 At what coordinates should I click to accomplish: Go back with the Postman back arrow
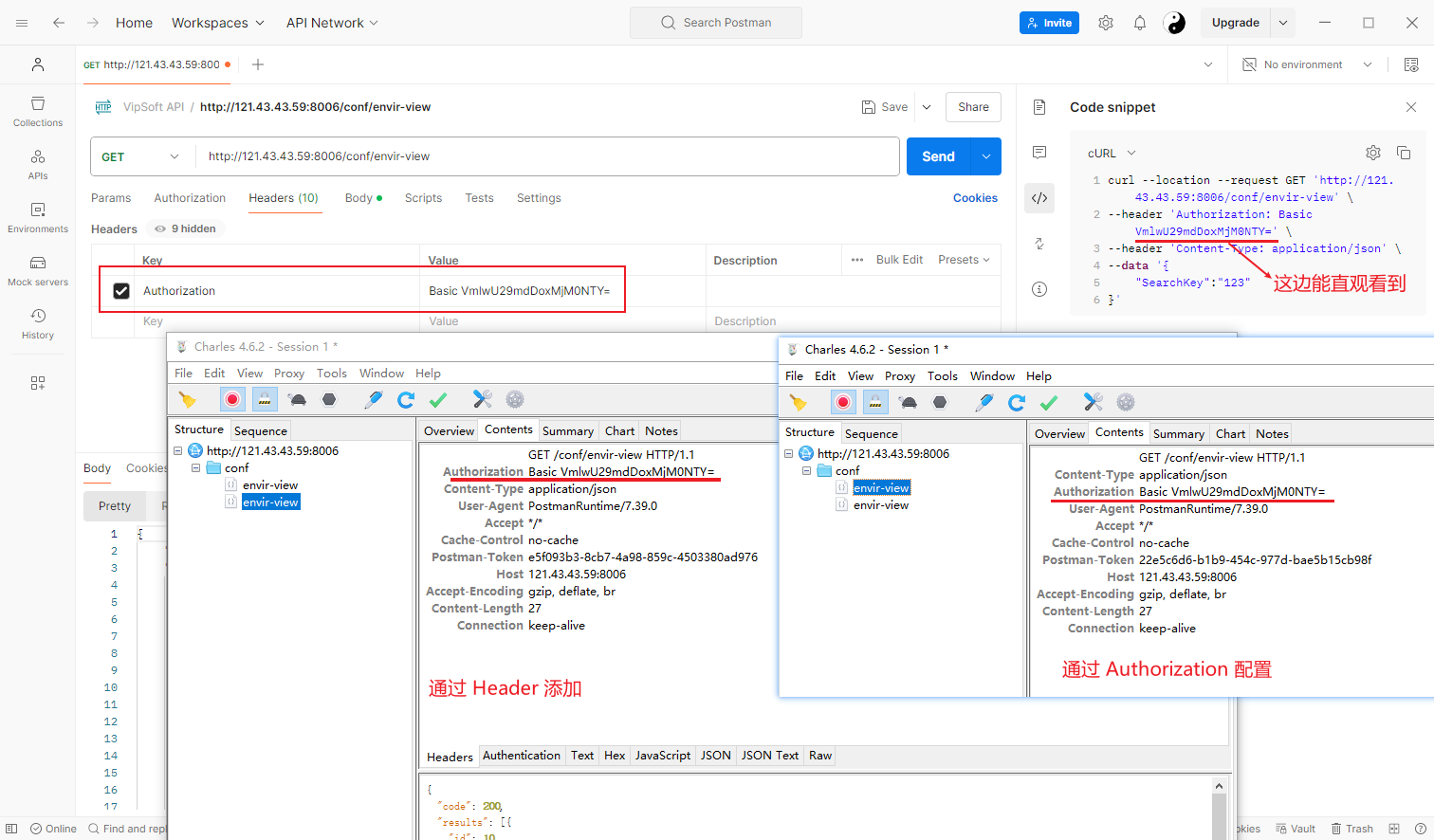[x=59, y=23]
